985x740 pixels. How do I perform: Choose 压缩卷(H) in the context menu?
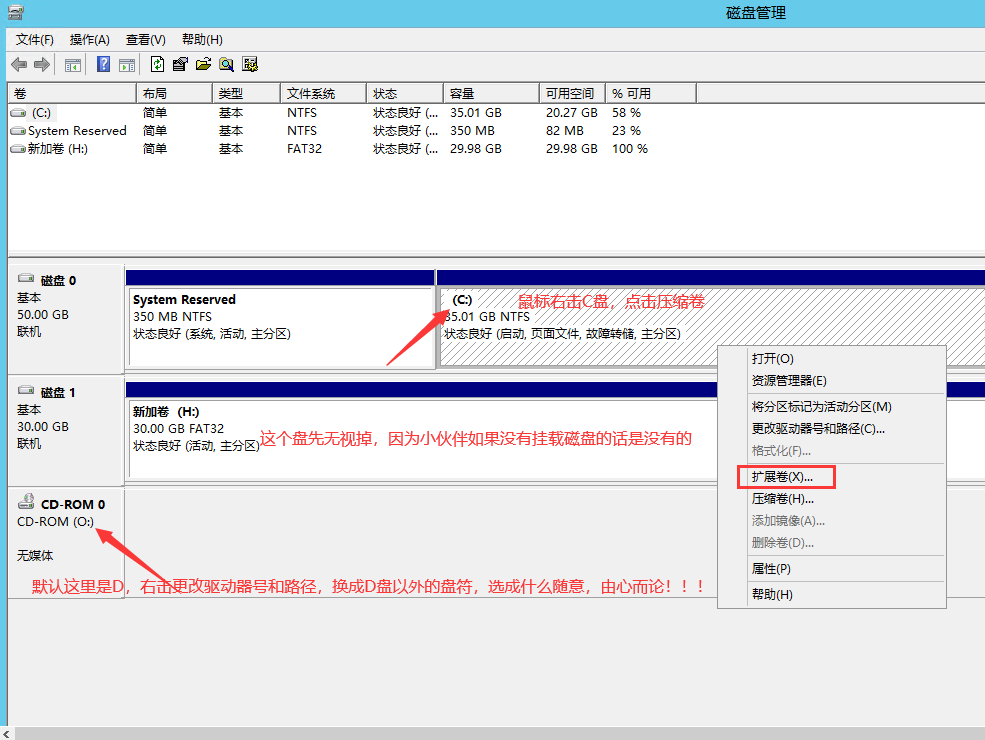click(x=782, y=498)
